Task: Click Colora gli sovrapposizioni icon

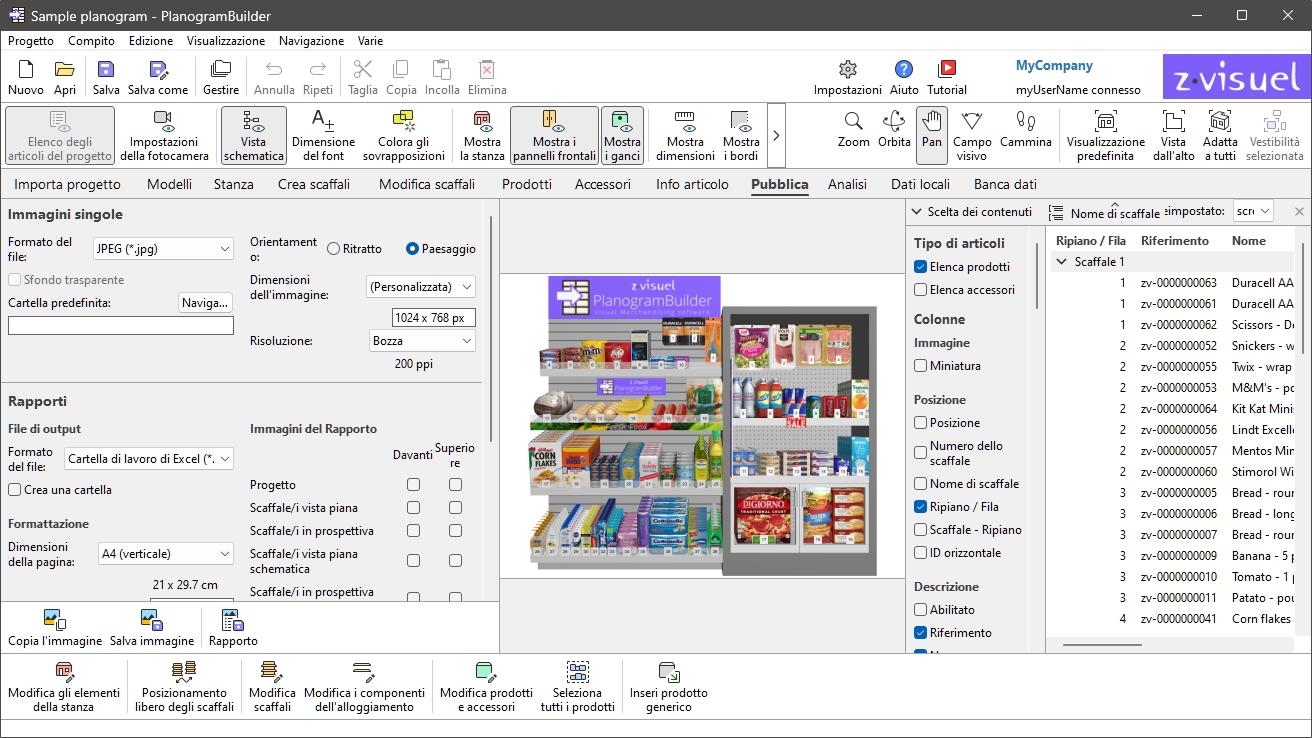Action: (x=404, y=135)
